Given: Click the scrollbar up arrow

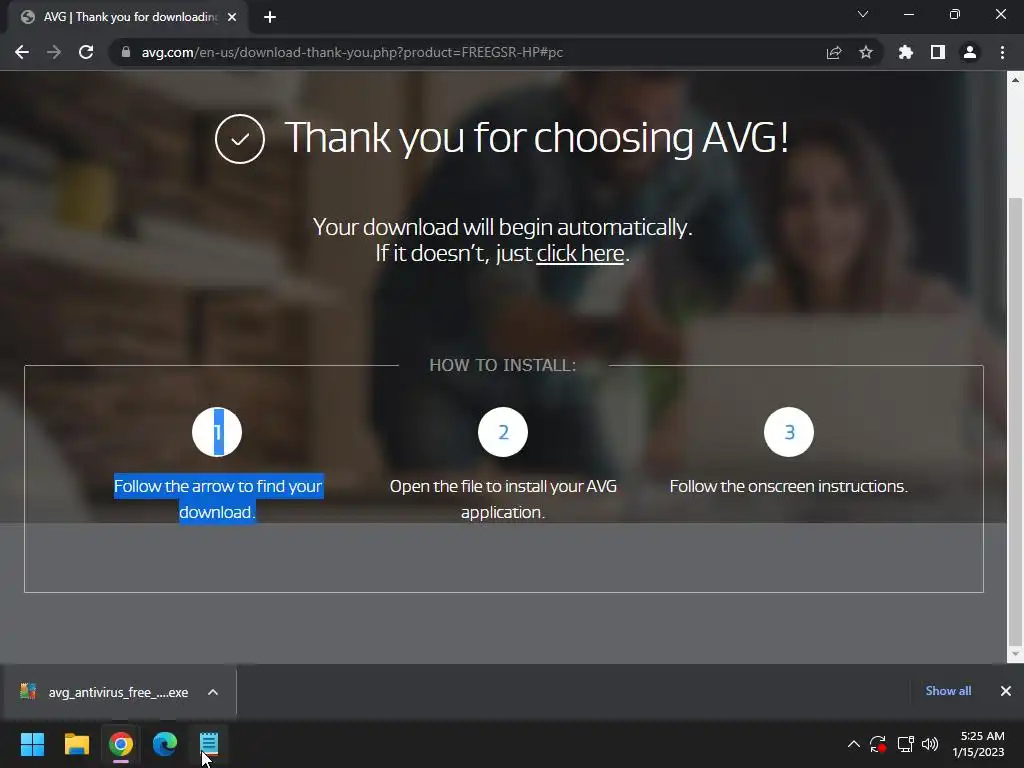Looking at the screenshot, I should (1015, 80).
